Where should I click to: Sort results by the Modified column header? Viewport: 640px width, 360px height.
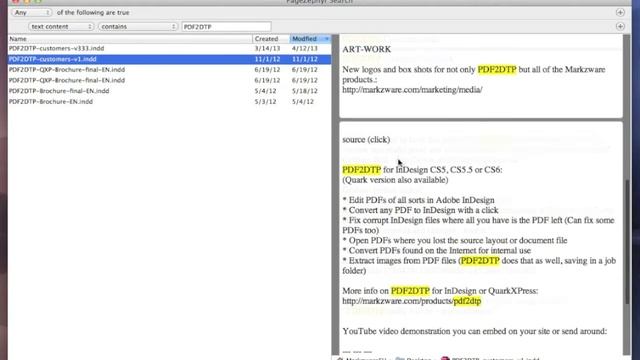(x=310, y=39)
